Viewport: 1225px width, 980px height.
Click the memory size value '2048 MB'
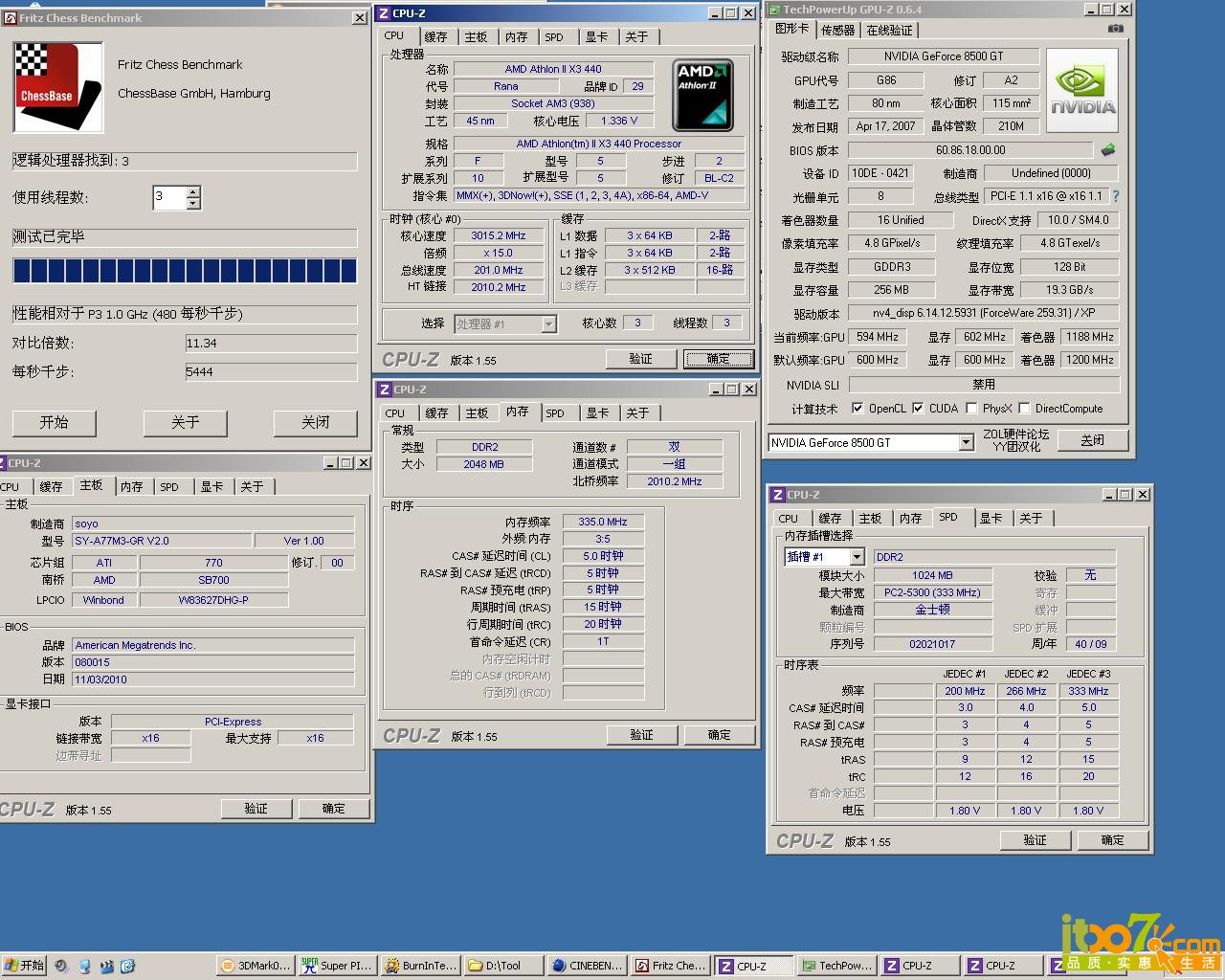[483, 464]
